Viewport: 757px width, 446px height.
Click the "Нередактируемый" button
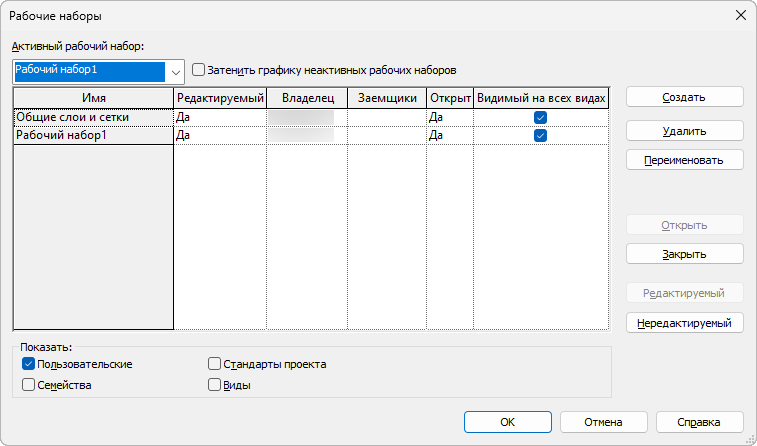(x=684, y=323)
